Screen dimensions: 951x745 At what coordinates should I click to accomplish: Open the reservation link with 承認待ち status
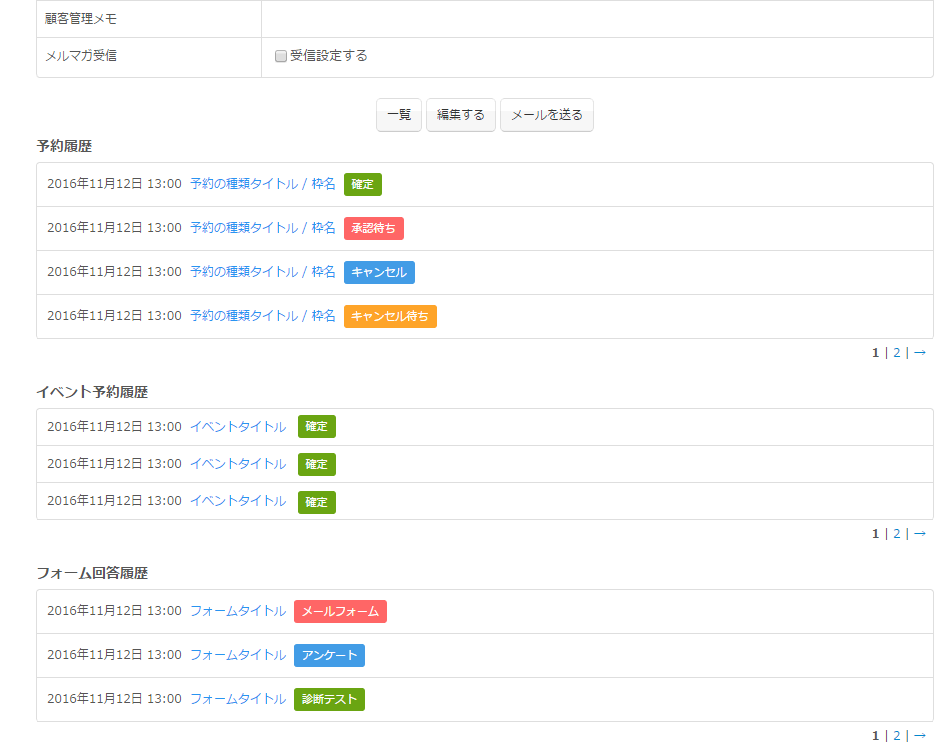[x=262, y=228]
